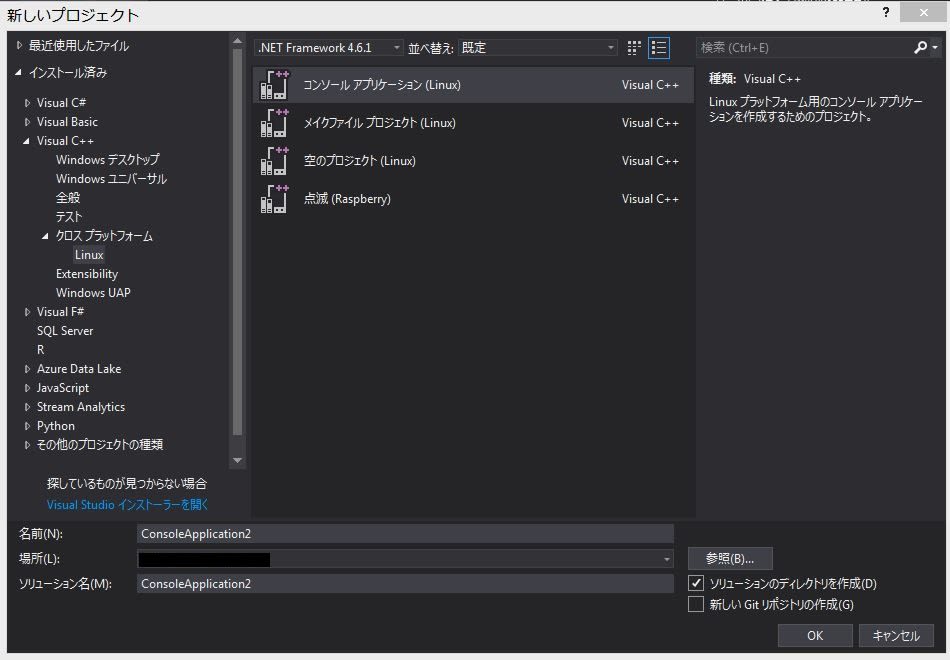Click tree scrollbar down arrow
The height and width of the screenshot is (660, 950).
tap(238, 461)
